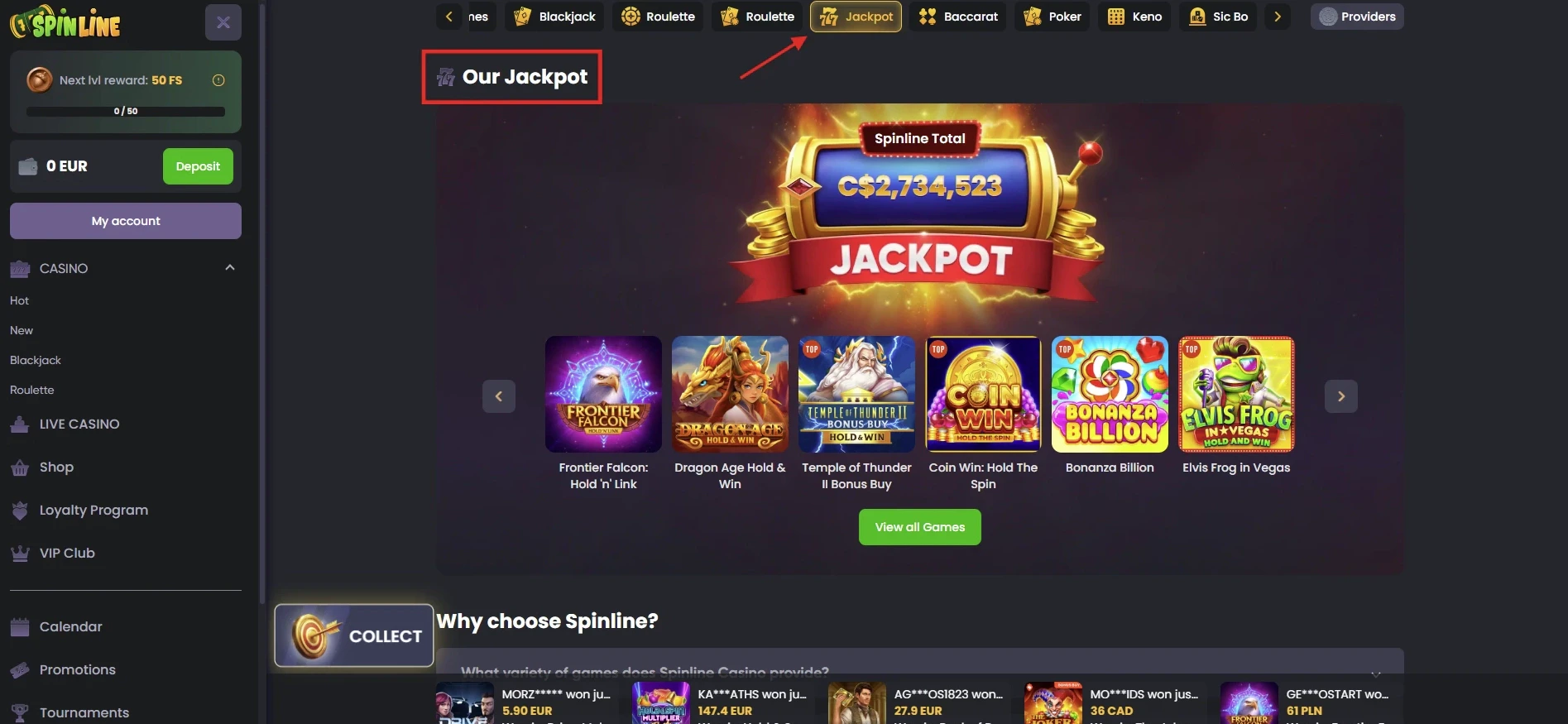Viewport: 1568px width, 724px height.
Task: Select the Baccarat category tab
Action: 958,17
